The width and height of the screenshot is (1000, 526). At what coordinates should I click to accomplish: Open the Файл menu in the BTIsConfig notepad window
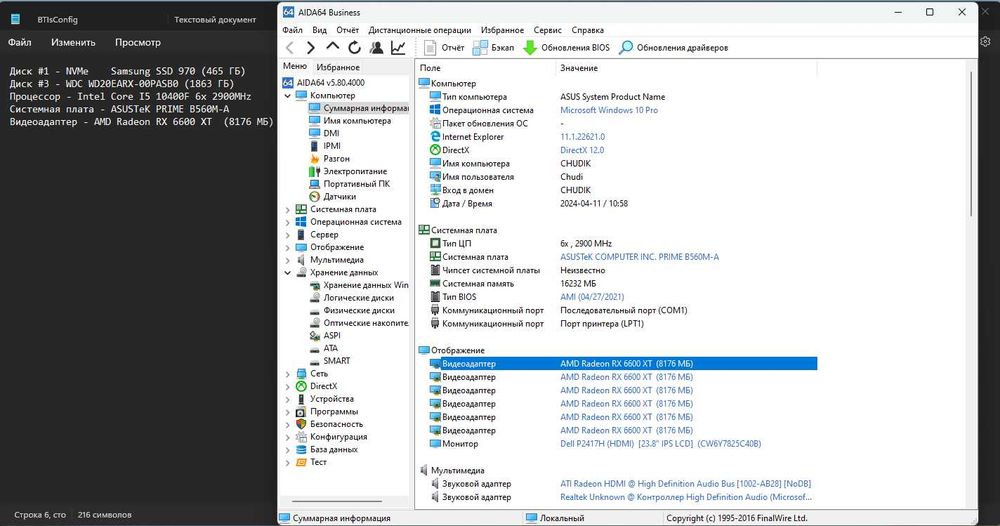coord(20,43)
